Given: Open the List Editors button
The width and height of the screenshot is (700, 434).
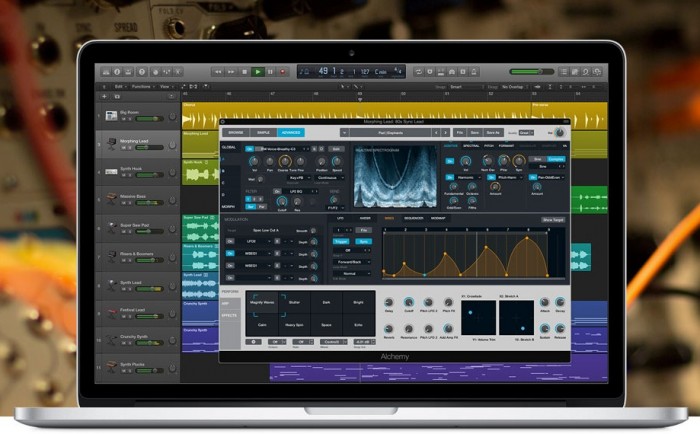Looking at the screenshot, I should [564, 71].
